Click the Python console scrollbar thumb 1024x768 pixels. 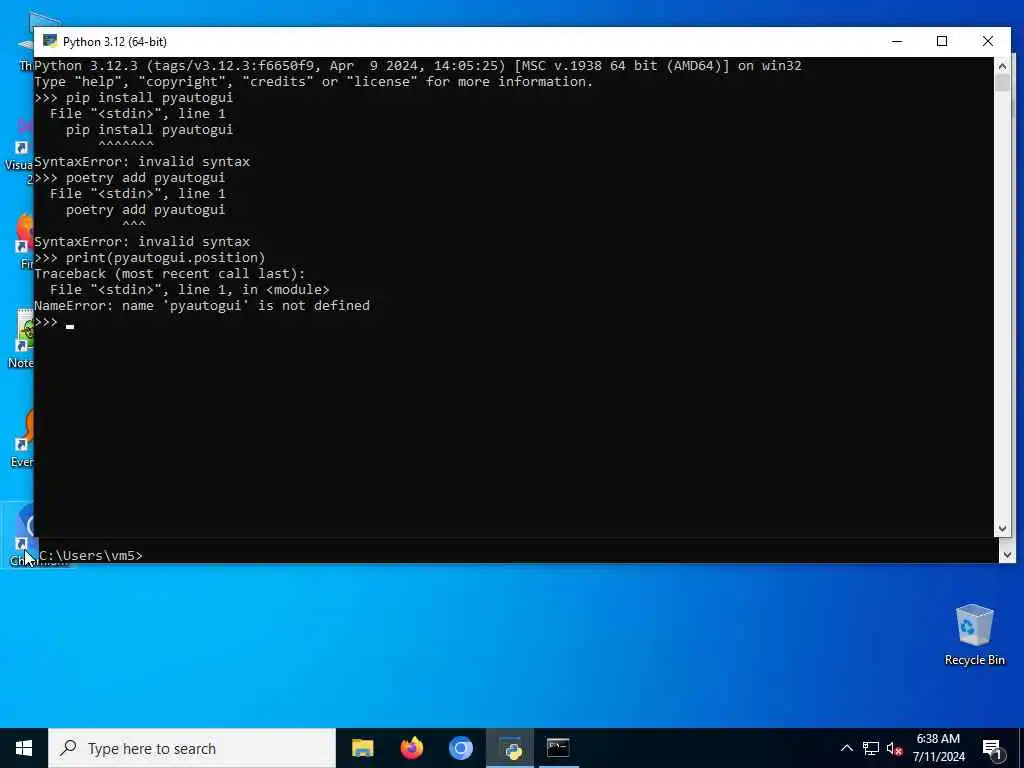pyautogui.click(x=1002, y=82)
